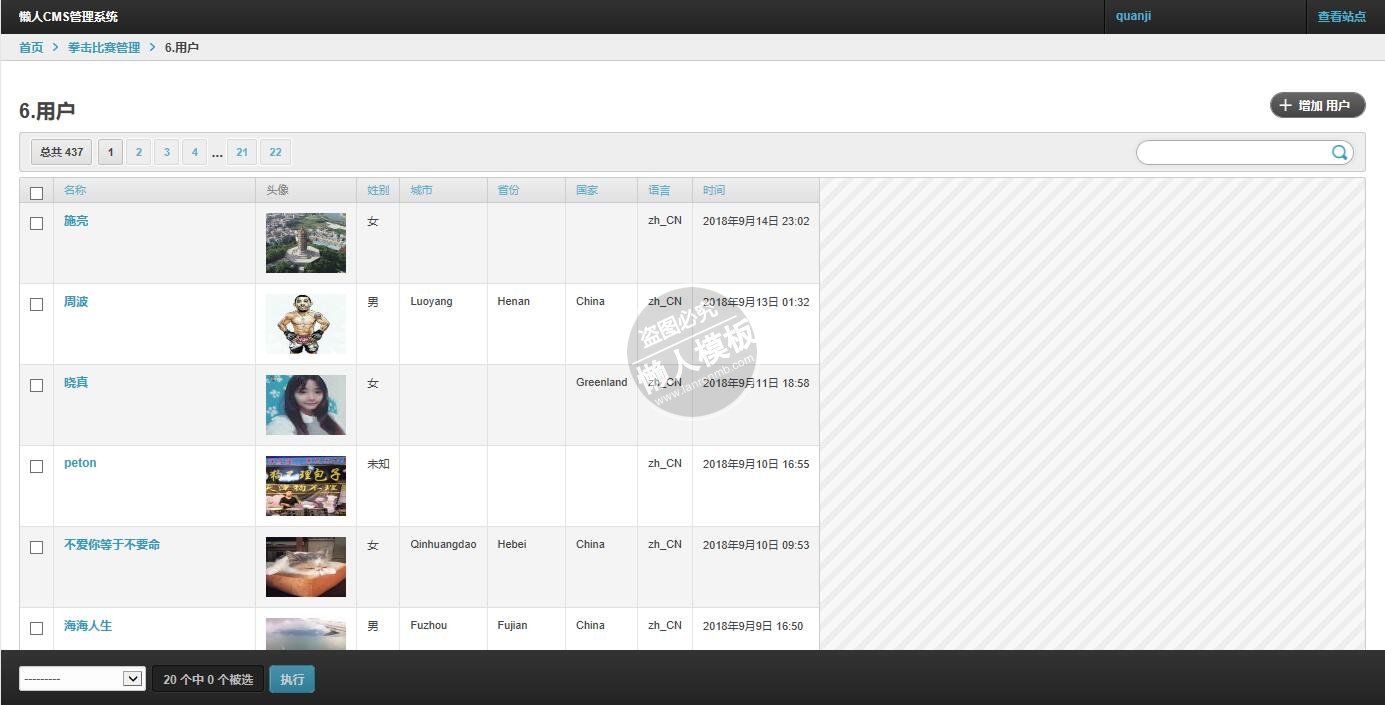Sort the table by 时间 column
This screenshot has width=1385, height=705.
(714, 190)
